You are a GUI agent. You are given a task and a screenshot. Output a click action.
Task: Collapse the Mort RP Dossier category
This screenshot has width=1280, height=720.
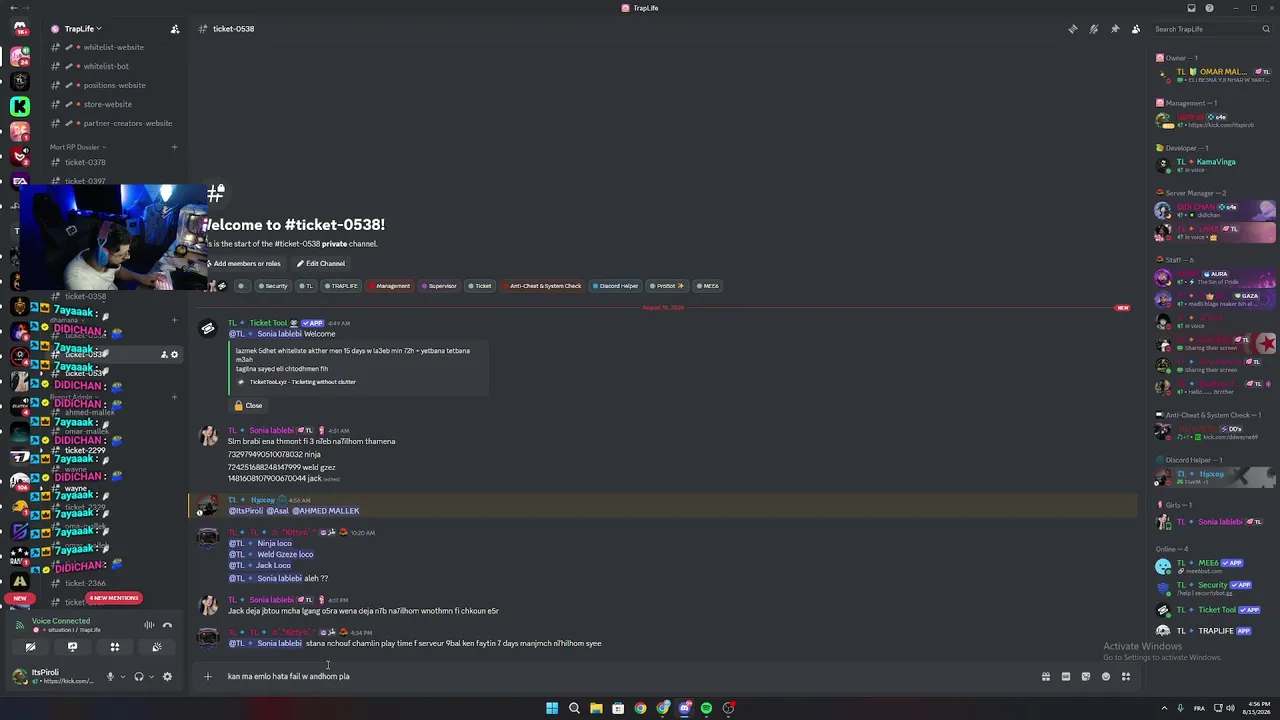point(77,147)
